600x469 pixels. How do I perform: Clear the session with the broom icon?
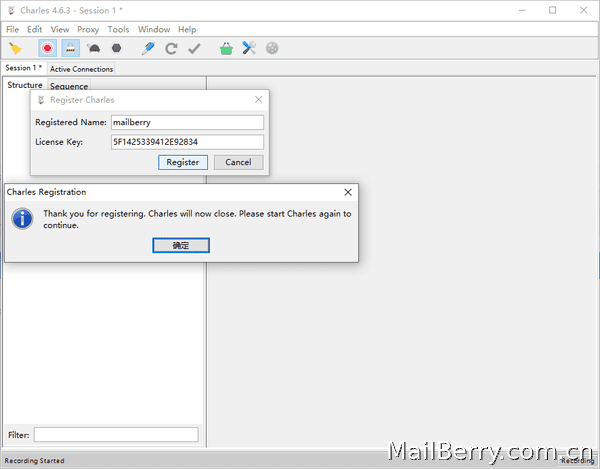coord(16,49)
